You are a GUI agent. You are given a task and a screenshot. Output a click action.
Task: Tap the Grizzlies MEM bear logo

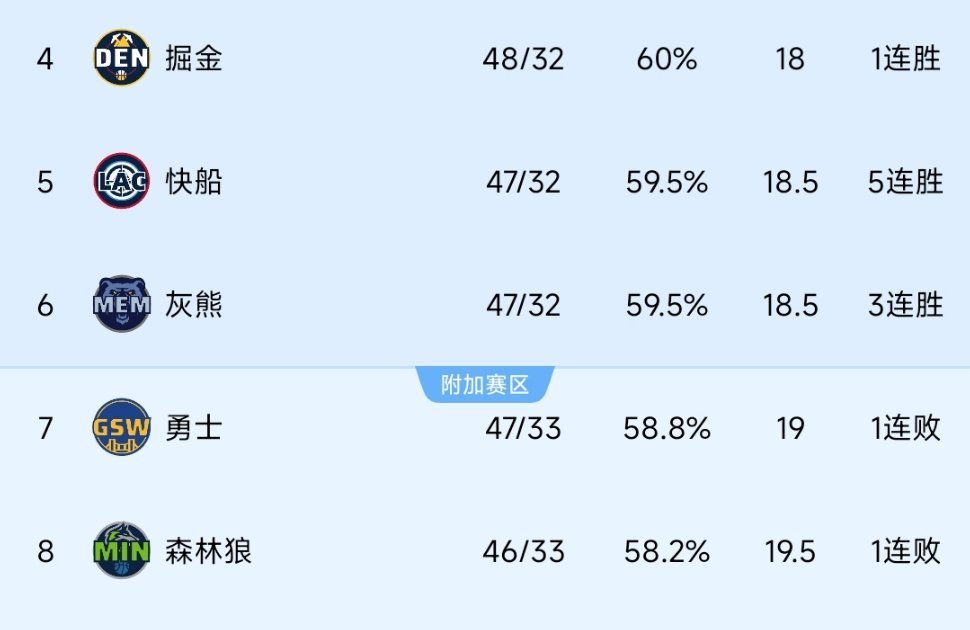click(121, 304)
